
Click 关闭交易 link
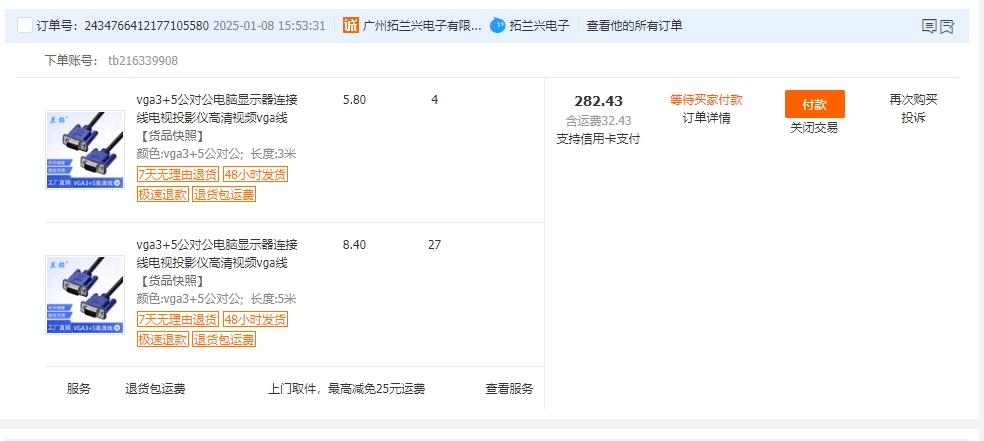pyautogui.click(x=814, y=128)
